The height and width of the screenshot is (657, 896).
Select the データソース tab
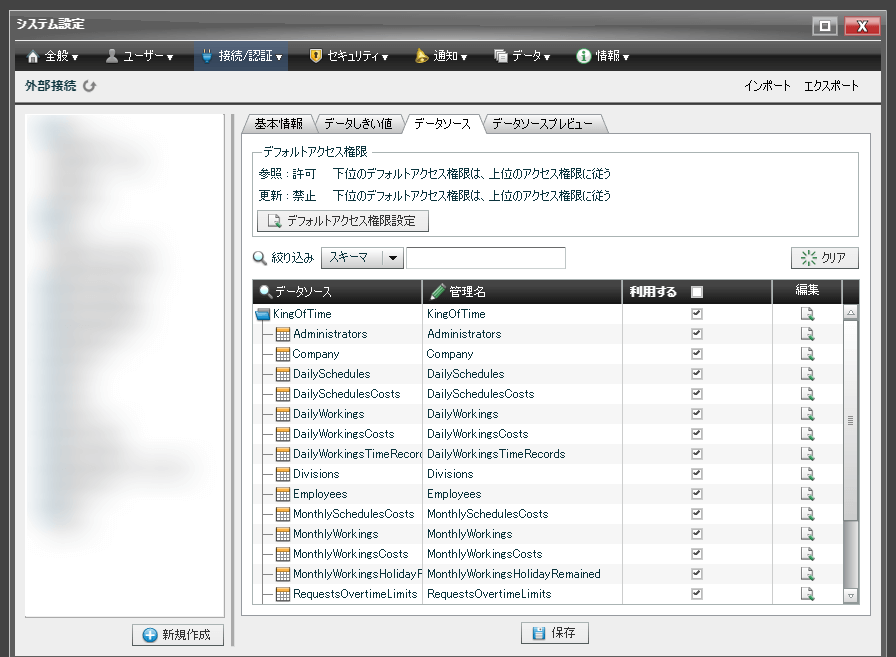pyautogui.click(x=442, y=123)
